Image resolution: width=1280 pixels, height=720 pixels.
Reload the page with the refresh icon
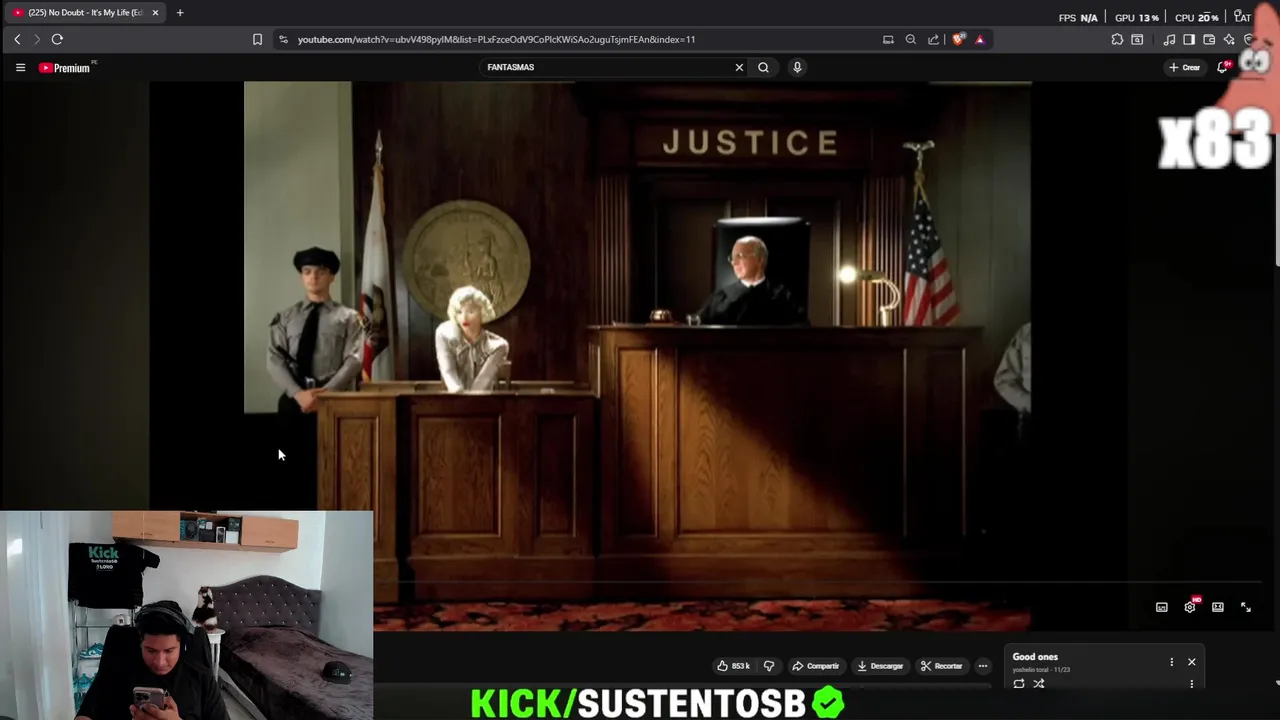pos(57,39)
